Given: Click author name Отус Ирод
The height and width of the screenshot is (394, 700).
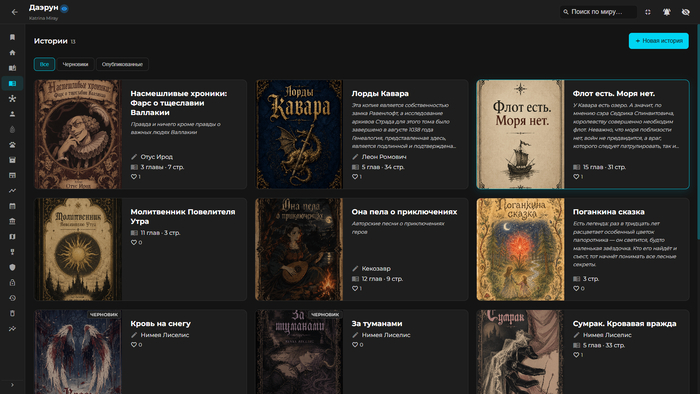Looking at the screenshot, I should (x=157, y=157).
